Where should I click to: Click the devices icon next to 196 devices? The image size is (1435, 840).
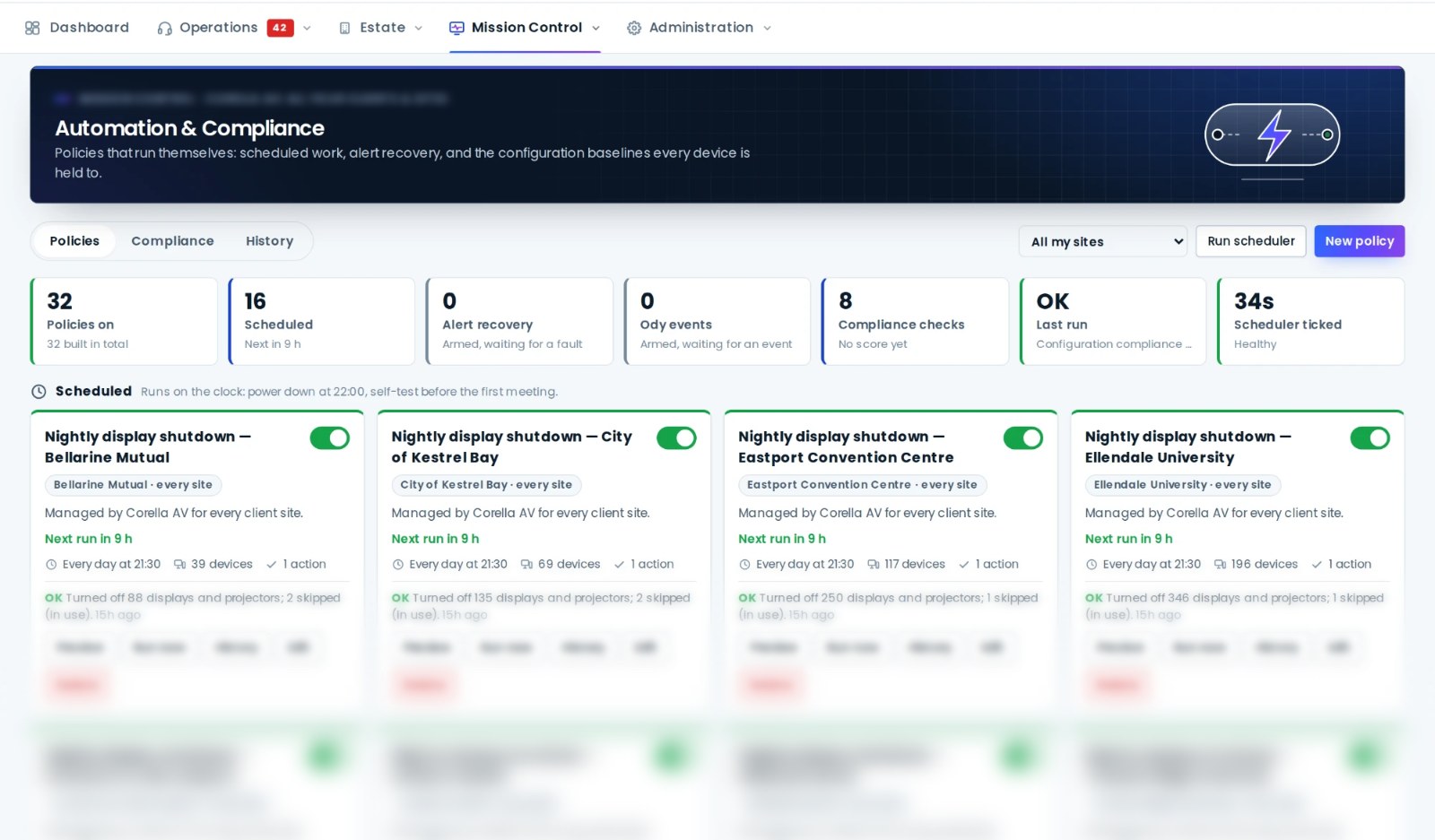pos(1220,565)
